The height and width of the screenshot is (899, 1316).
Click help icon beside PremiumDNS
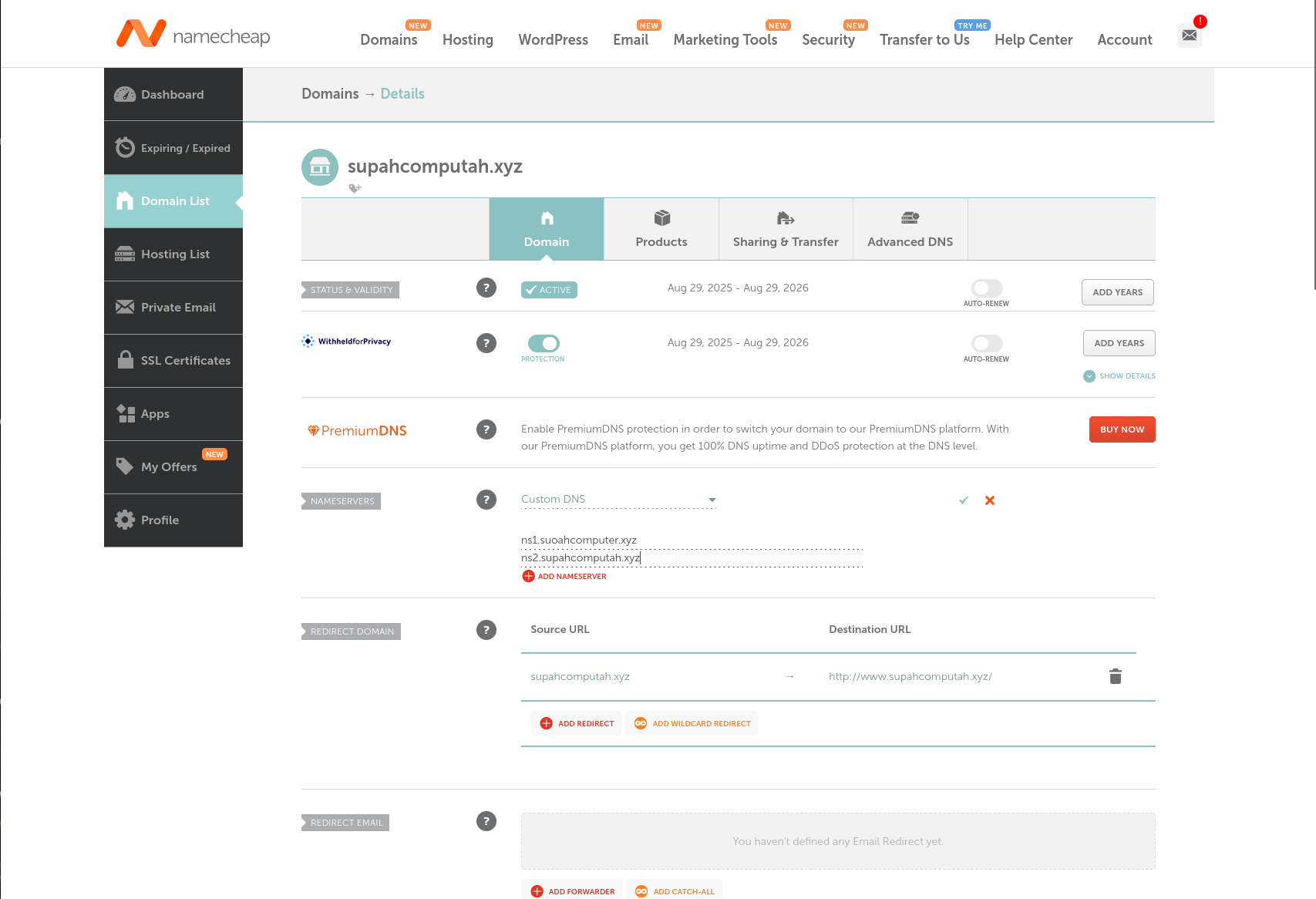click(486, 429)
